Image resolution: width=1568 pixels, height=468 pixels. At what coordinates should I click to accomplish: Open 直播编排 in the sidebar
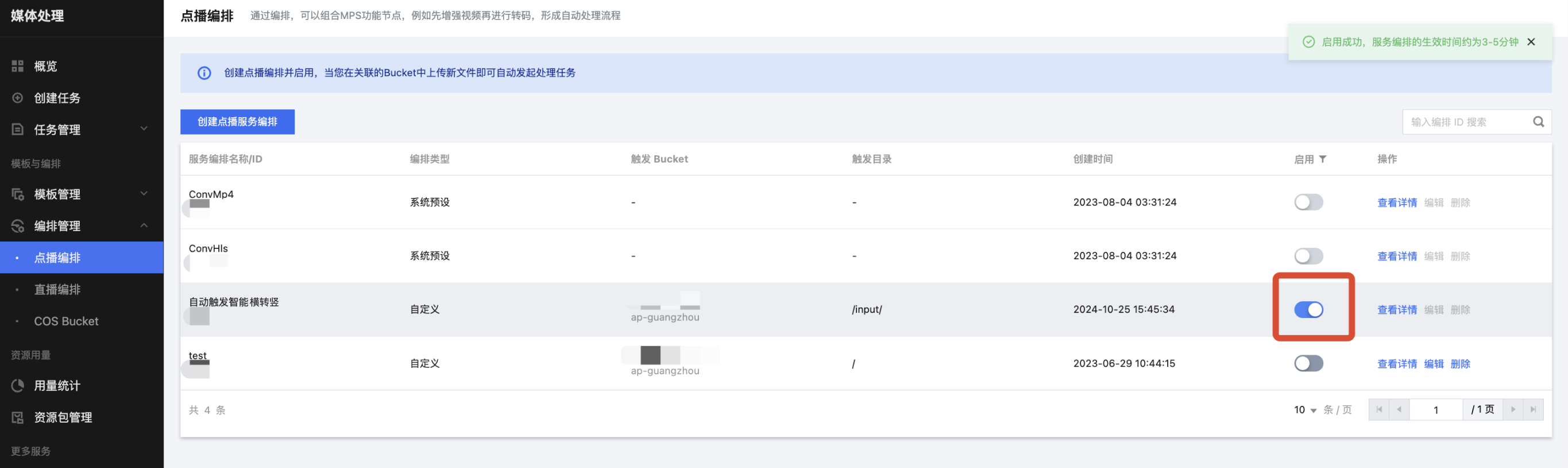(57, 289)
